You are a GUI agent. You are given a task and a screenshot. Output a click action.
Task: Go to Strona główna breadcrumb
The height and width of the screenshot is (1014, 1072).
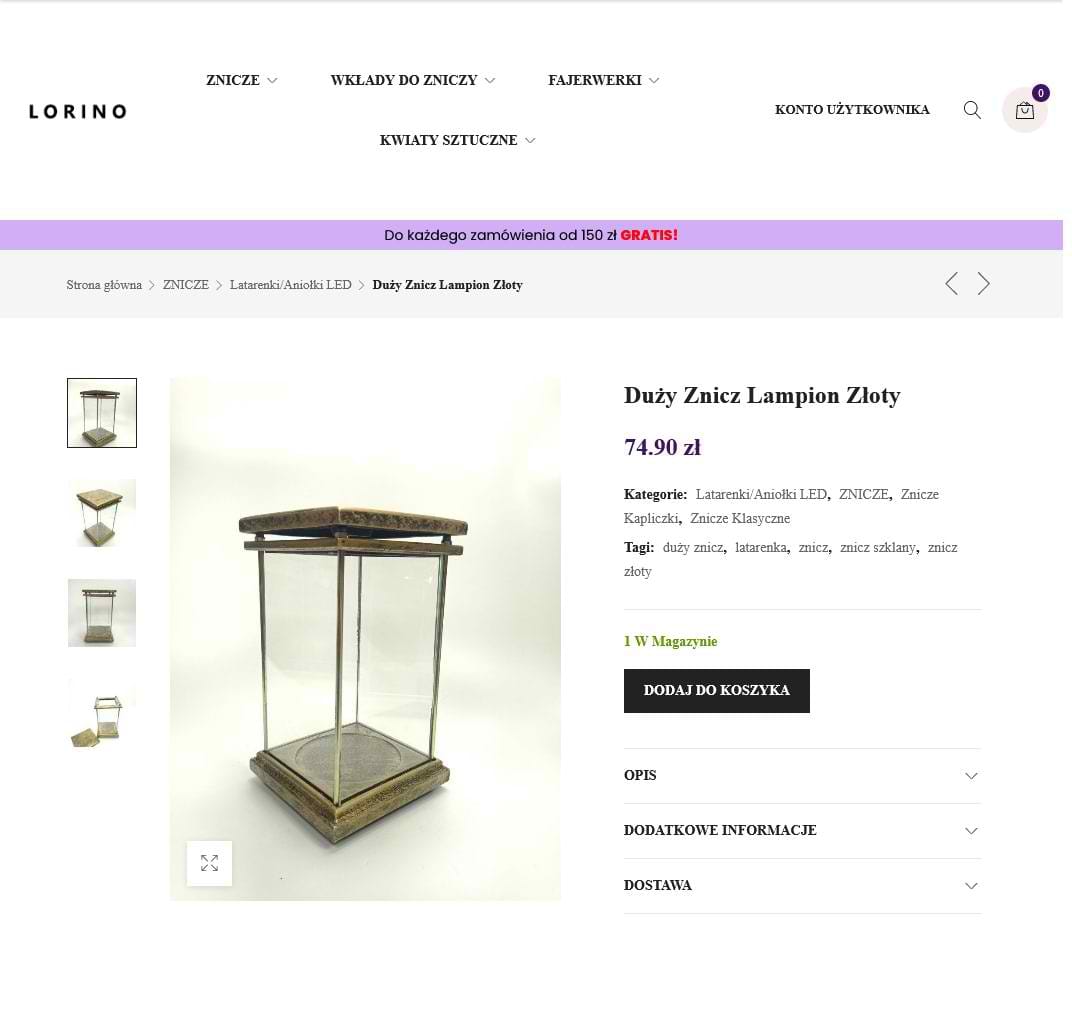pos(104,284)
